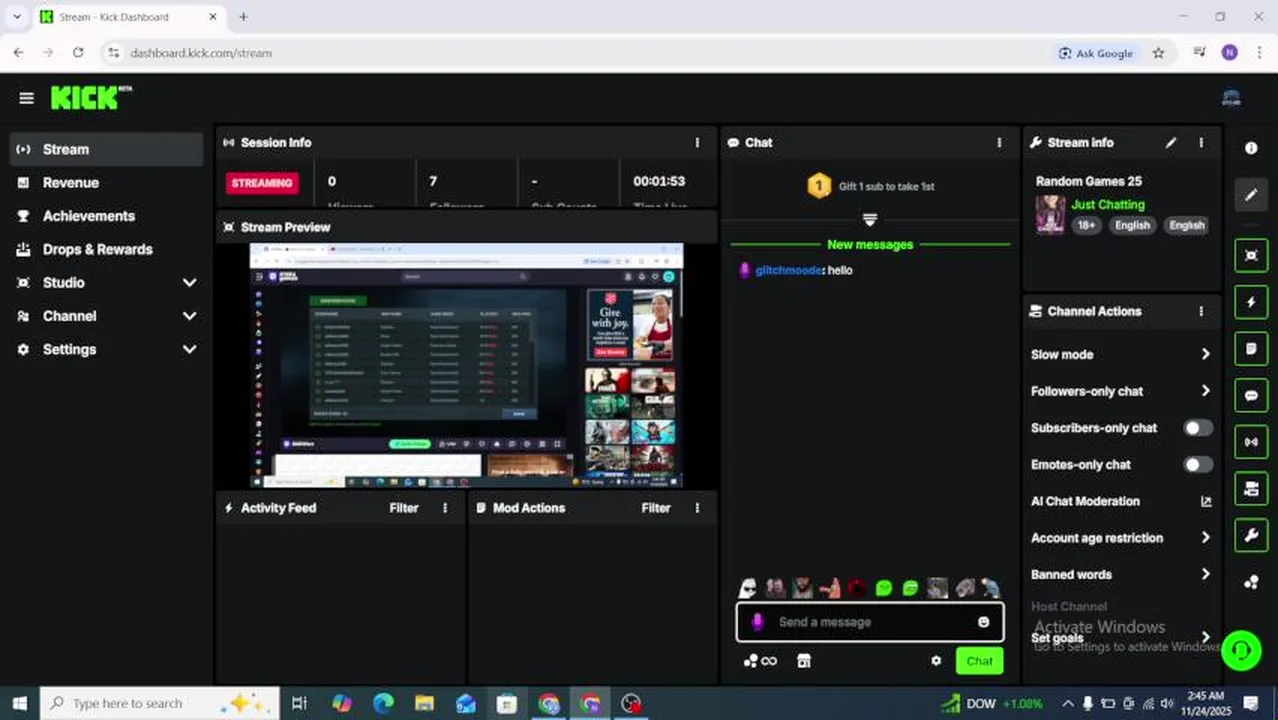Open Microsoft Edge from taskbar

point(383,703)
